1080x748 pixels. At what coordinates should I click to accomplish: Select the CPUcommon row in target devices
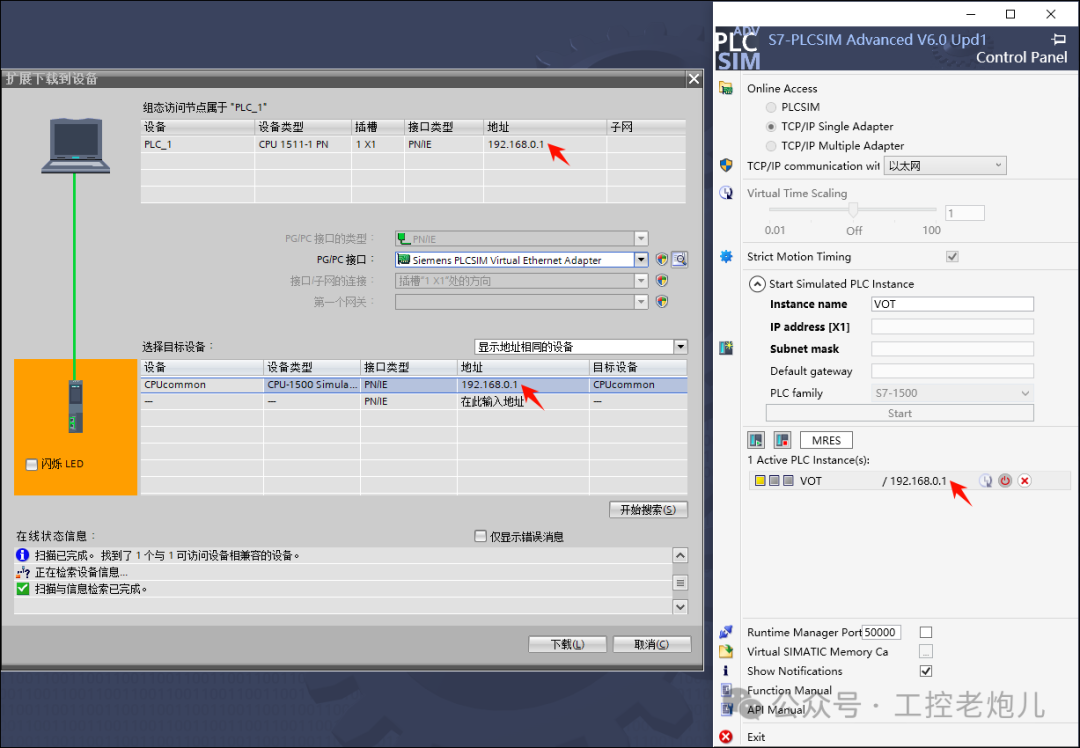tap(414, 384)
